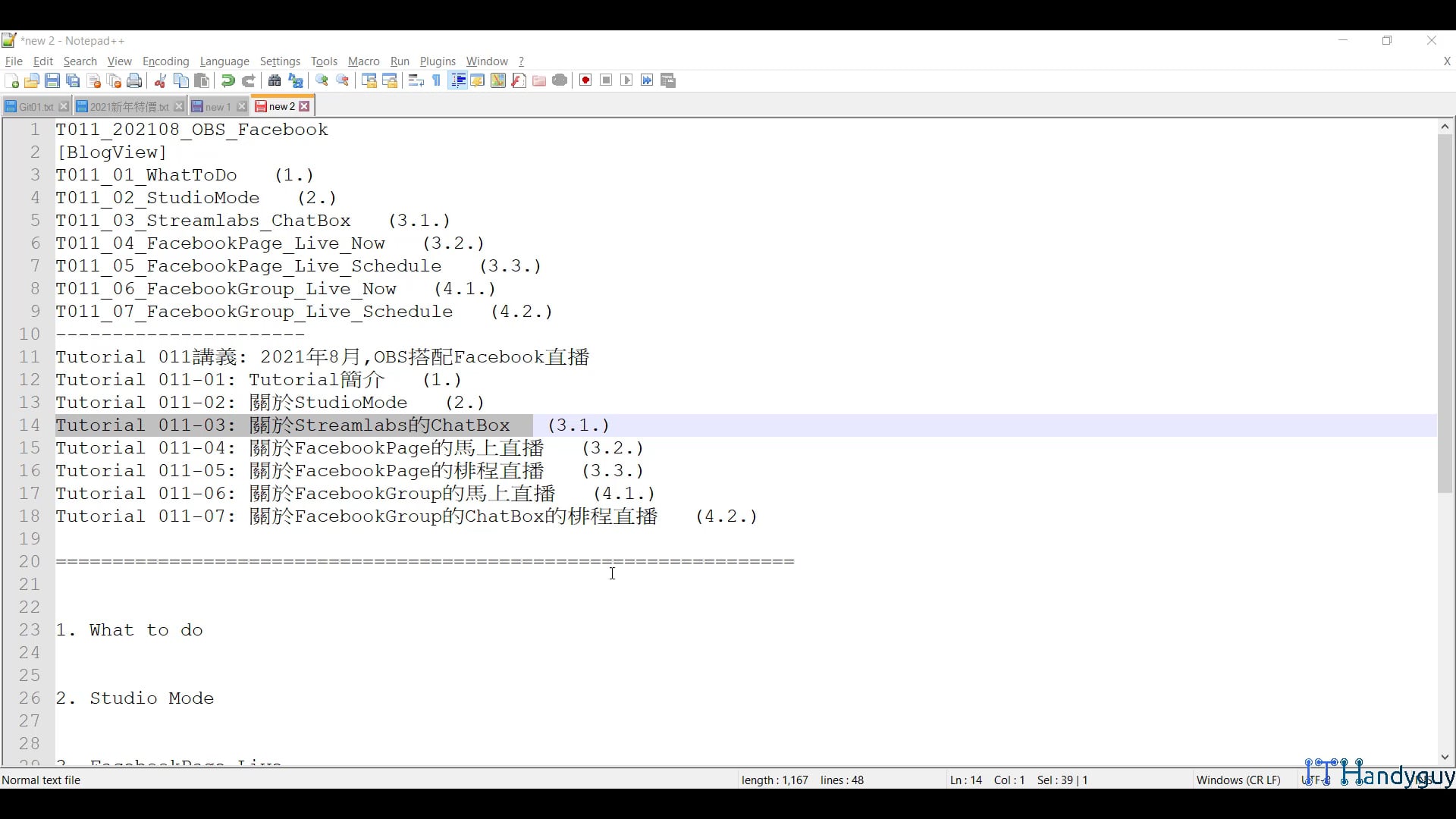Start macro recording with red dot icon
The image size is (1456, 819).
coord(585,80)
